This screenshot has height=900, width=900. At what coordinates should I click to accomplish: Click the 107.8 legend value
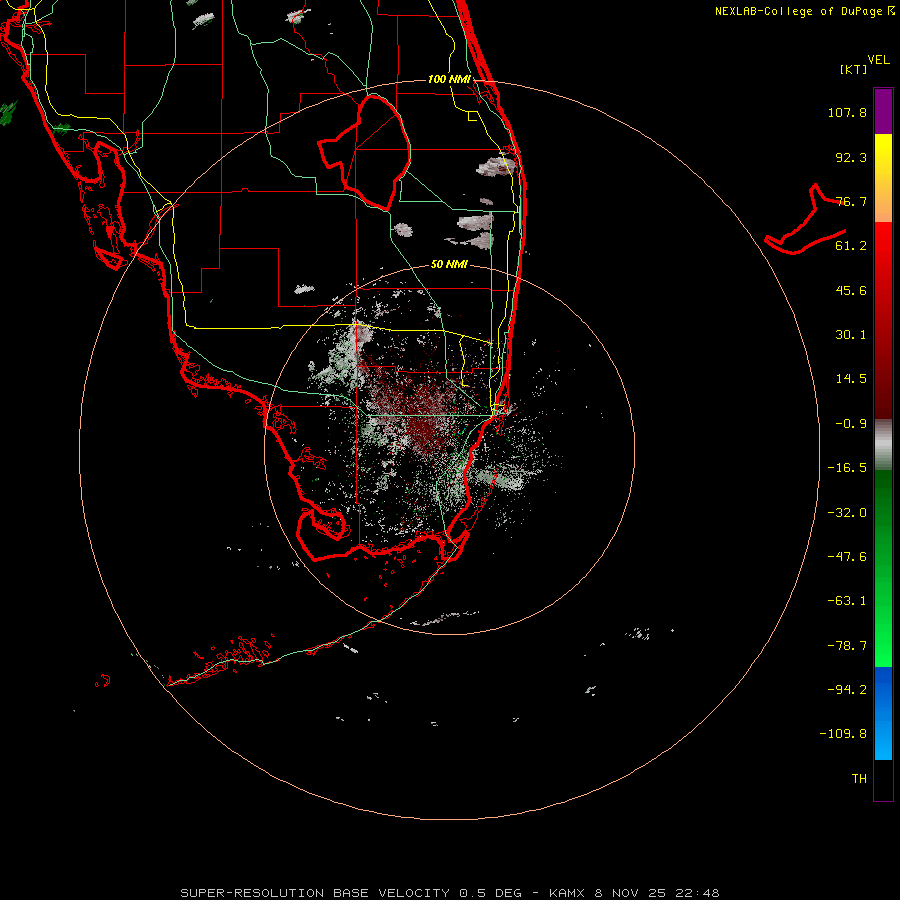pyautogui.click(x=847, y=112)
